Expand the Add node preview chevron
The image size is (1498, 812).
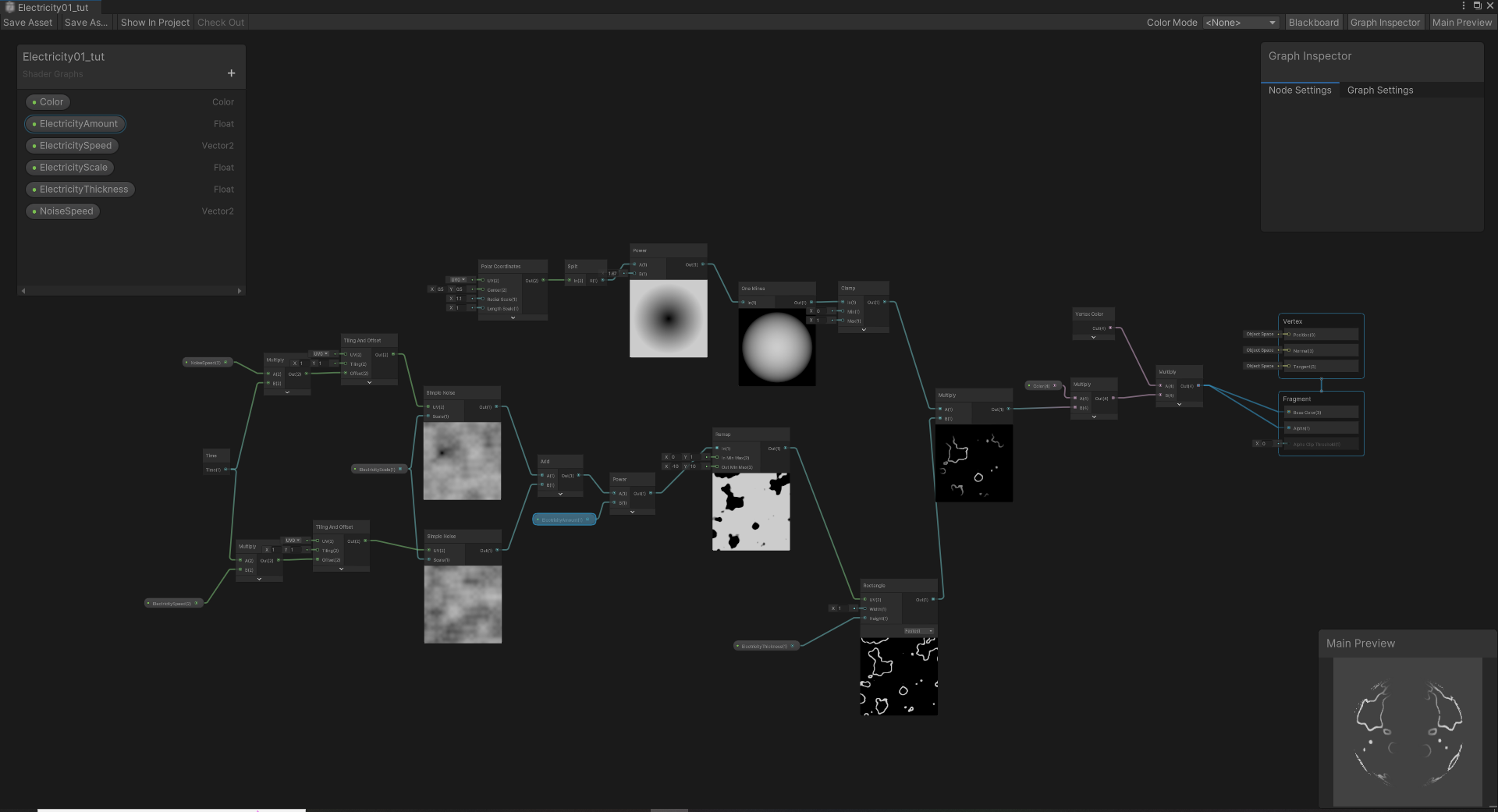[560, 494]
